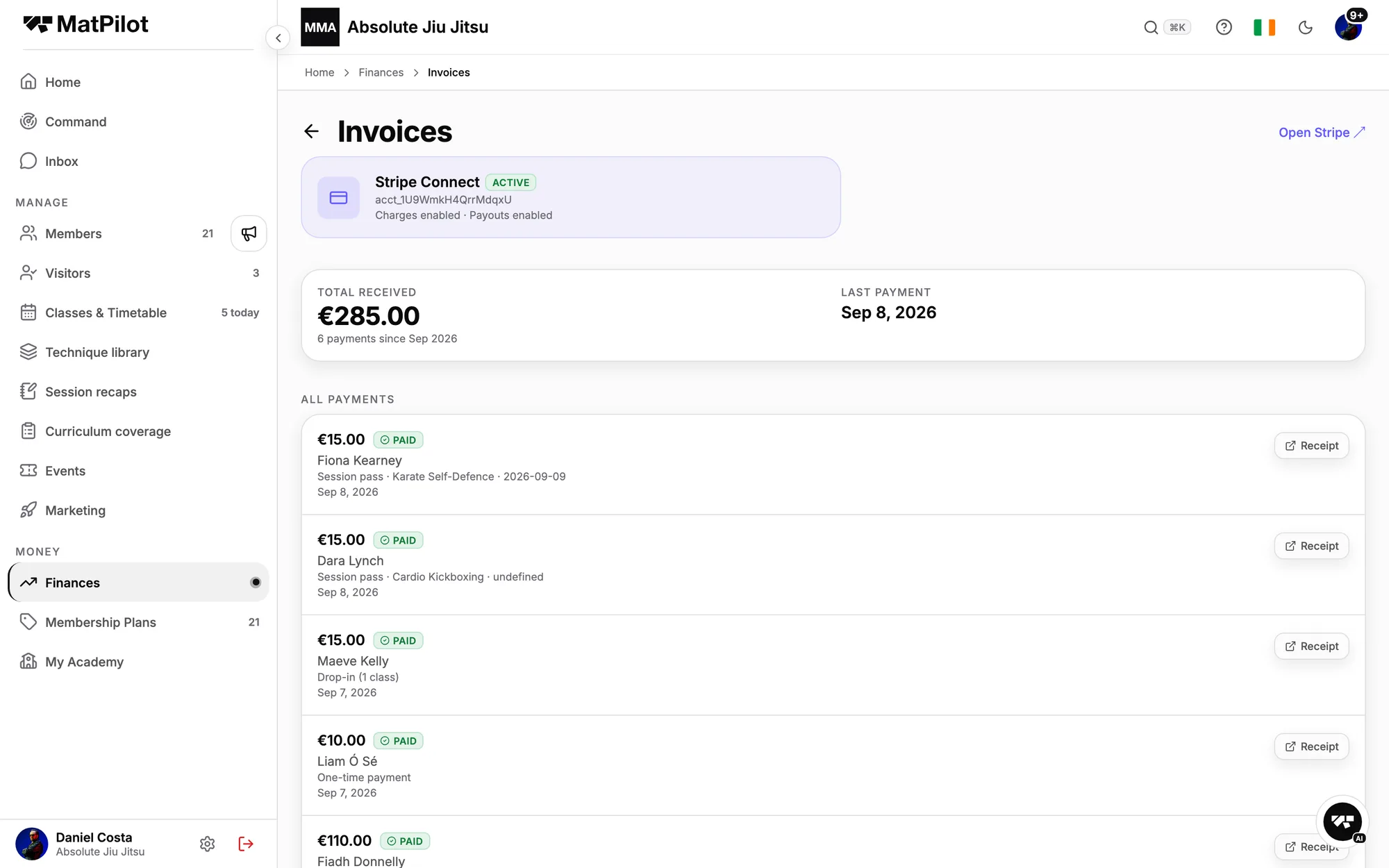Log out using the red exit icon
The width and height of the screenshot is (1389, 868).
point(246,844)
